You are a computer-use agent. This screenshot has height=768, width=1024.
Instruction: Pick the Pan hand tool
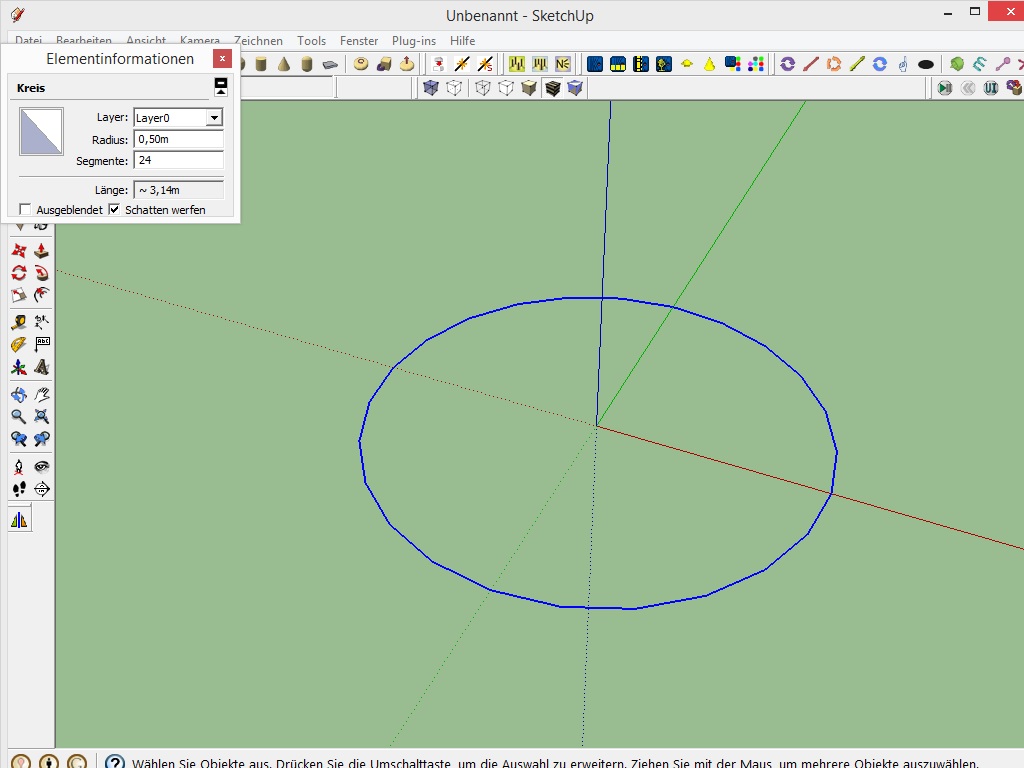(x=41, y=394)
